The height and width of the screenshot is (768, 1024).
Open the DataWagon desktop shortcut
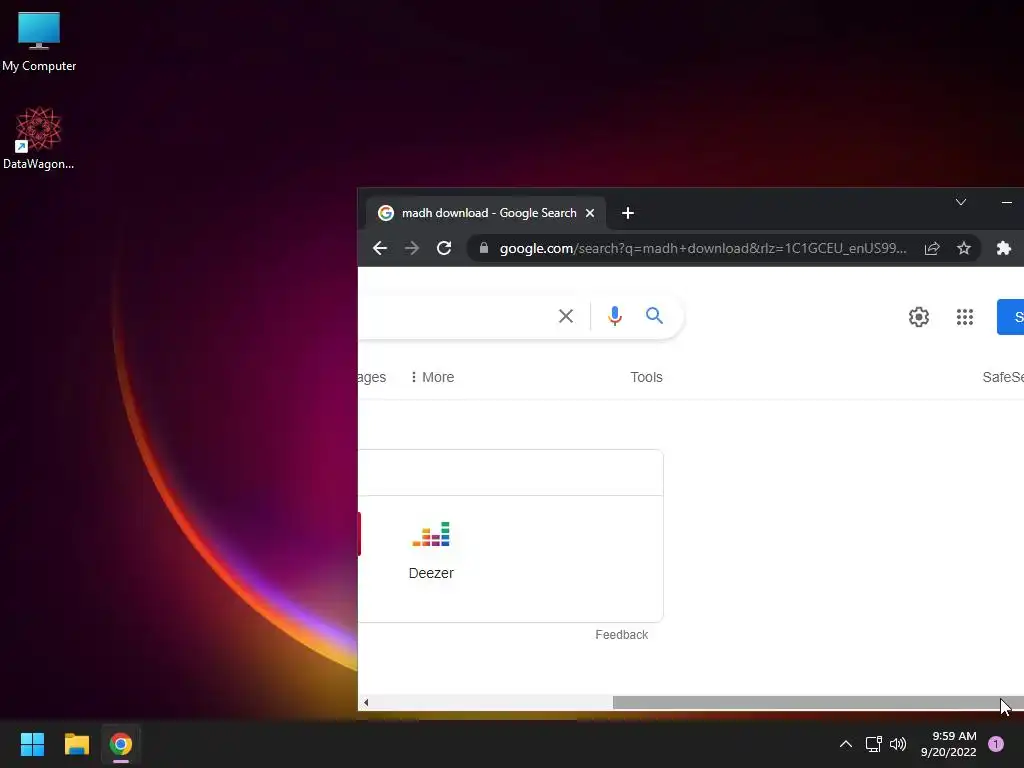pyautogui.click(x=39, y=138)
